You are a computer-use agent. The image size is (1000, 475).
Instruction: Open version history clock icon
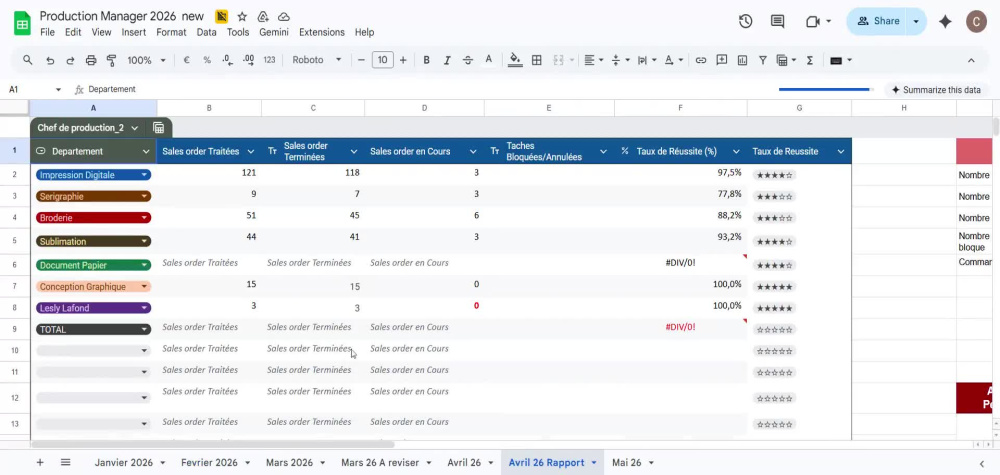click(x=745, y=21)
